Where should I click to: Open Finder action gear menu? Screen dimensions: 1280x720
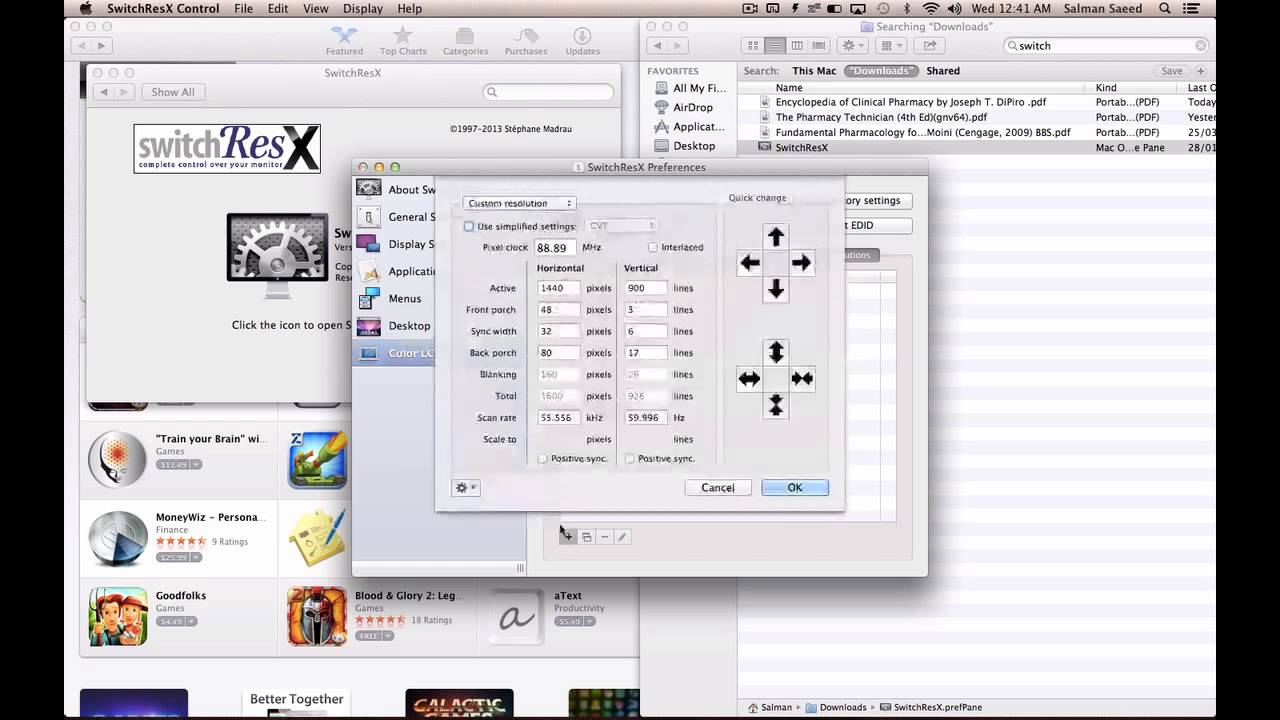tap(853, 46)
